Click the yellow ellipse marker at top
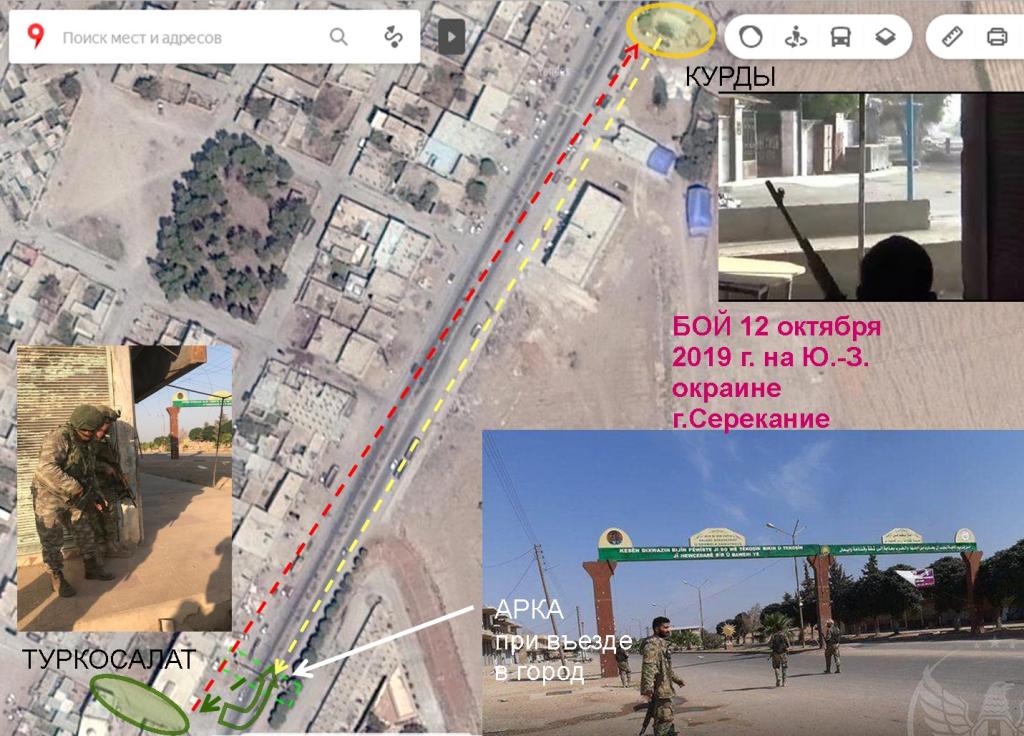This screenshot has width=1024, height=736. click(x=670, y=28)
